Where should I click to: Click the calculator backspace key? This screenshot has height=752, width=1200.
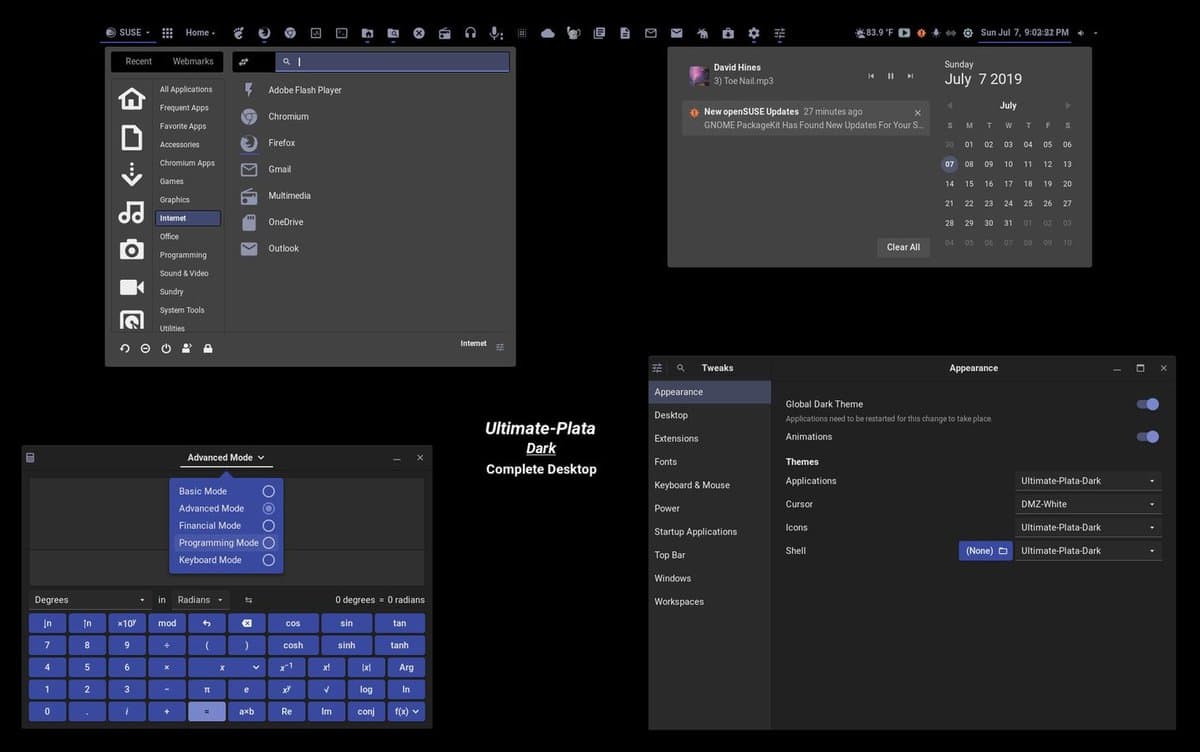[x=246, y=623]
